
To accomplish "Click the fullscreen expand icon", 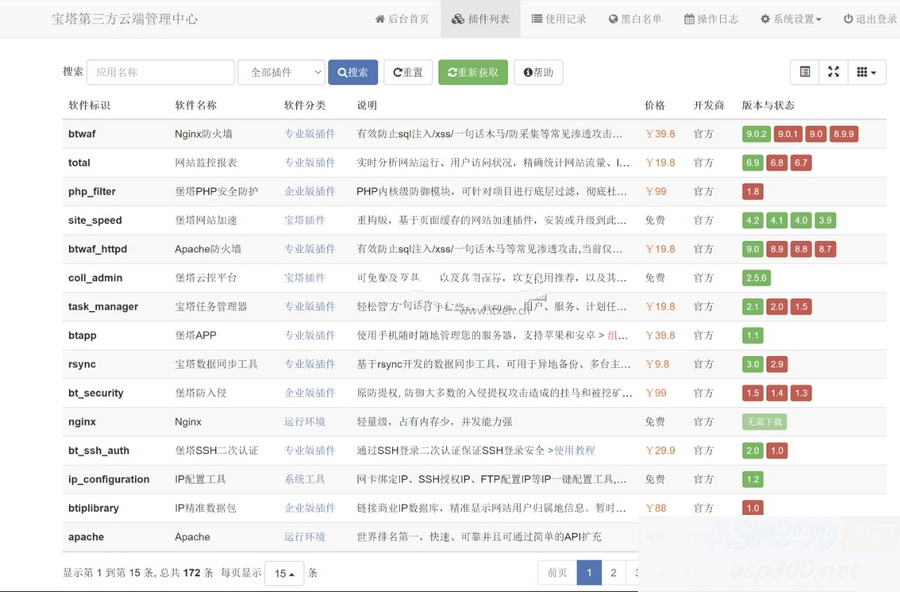I will [834, 72].
